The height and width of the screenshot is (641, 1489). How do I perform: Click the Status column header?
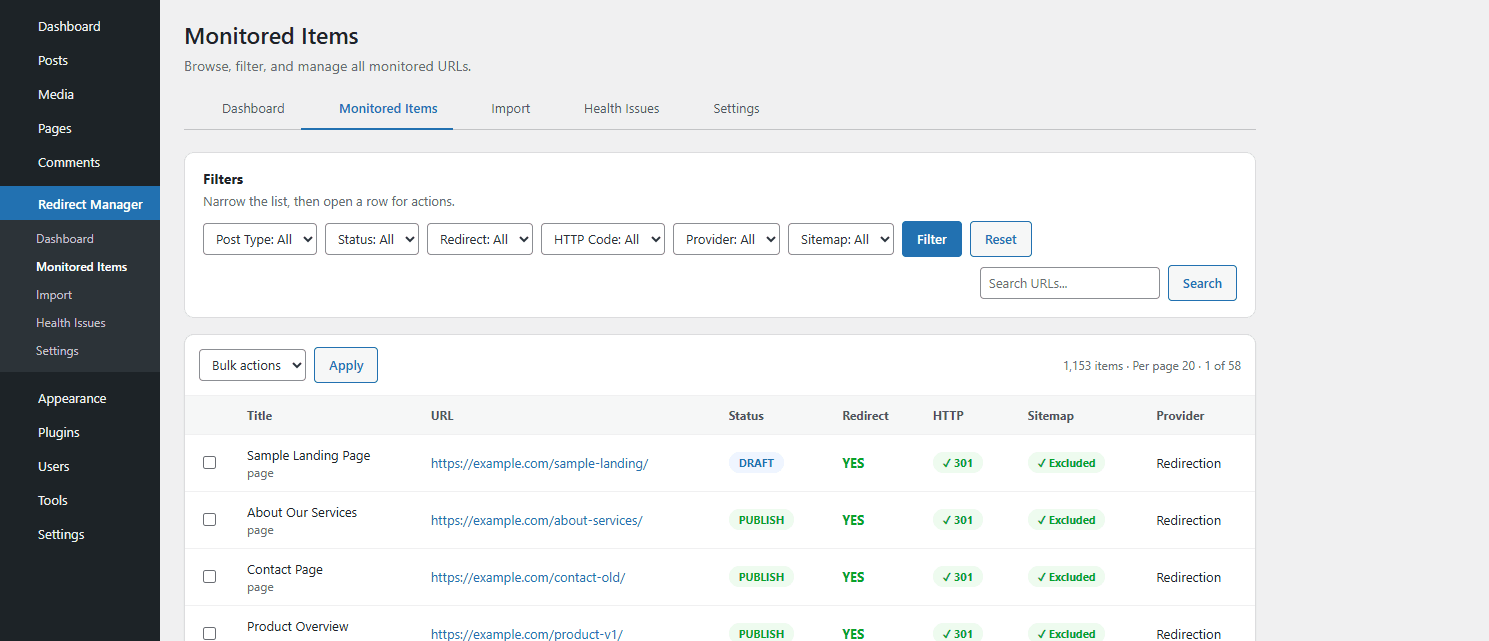[x=746, y=415]
